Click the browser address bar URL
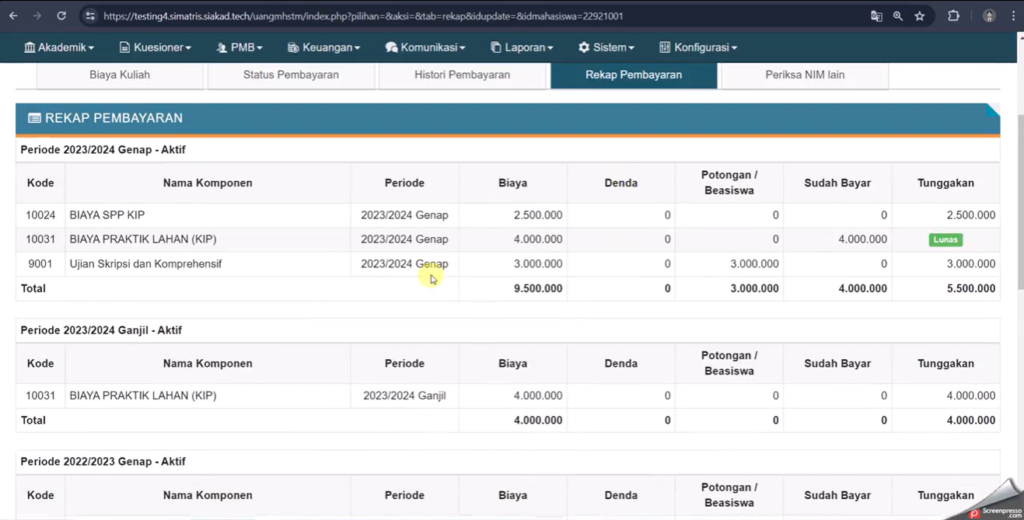This screenshot has height=520, width=1024. pos(400,16)
